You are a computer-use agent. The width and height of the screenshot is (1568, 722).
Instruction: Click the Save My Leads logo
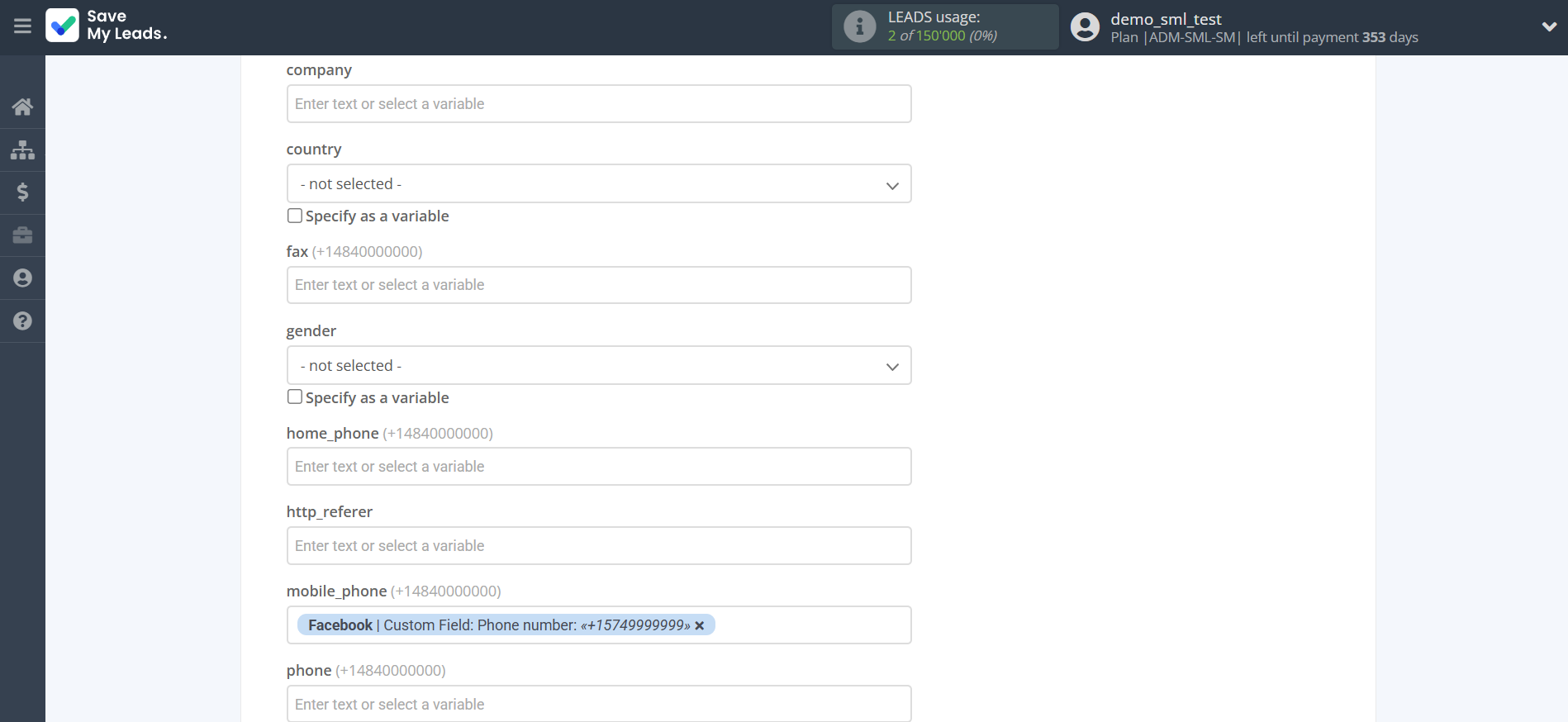click(107, 26)
